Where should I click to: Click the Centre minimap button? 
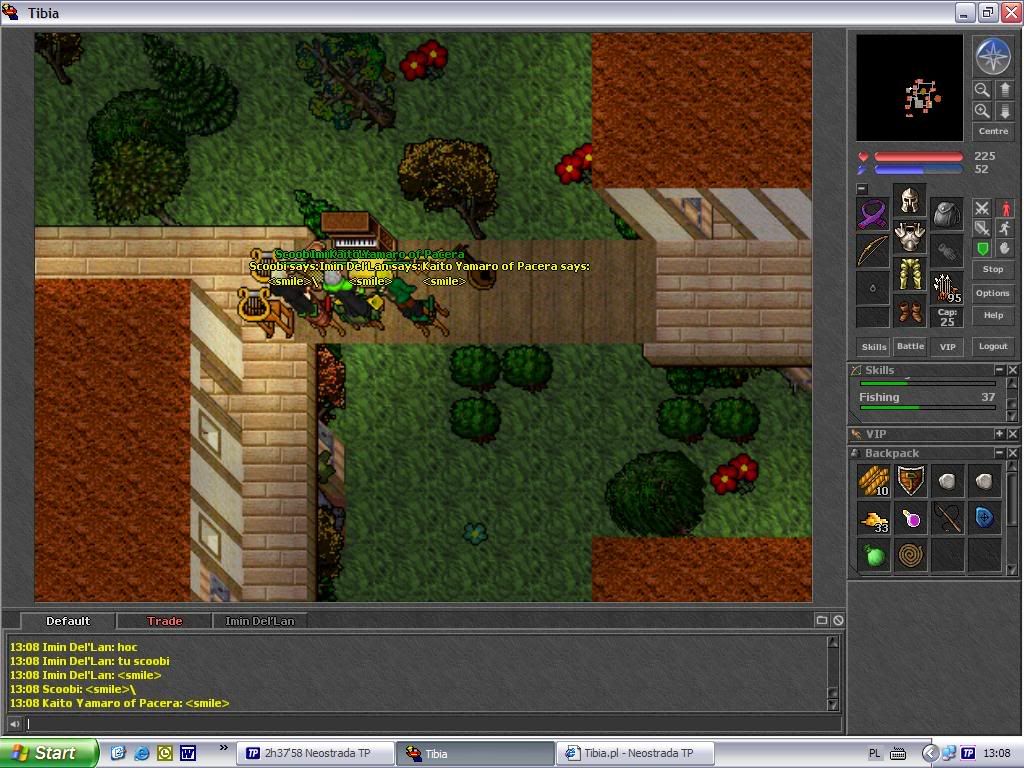993,131
